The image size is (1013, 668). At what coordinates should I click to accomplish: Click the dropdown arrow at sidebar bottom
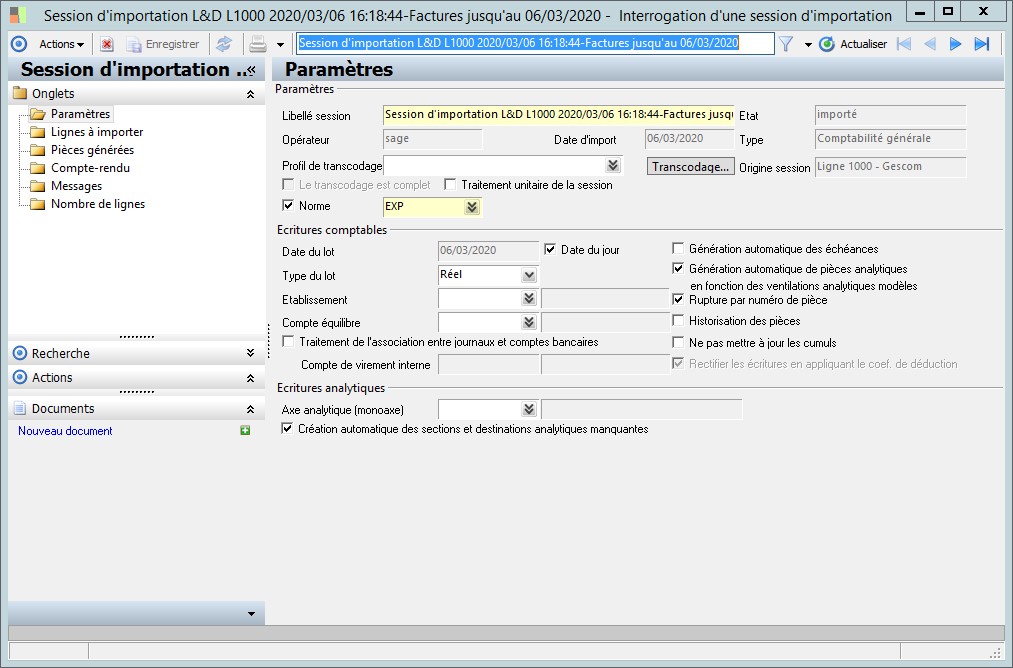251,614
